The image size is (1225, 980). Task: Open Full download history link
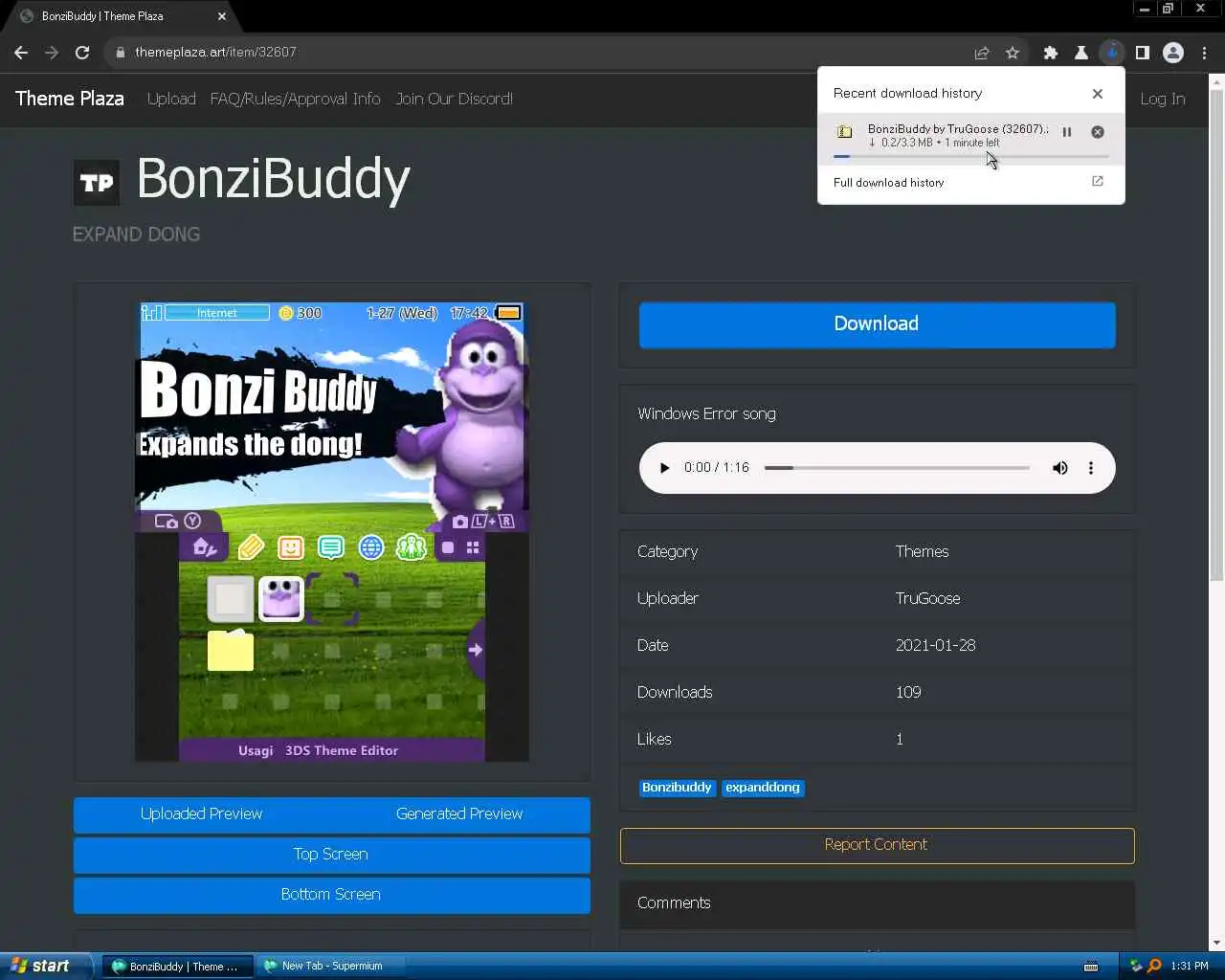pyautogui.click(x=888, y=182)
